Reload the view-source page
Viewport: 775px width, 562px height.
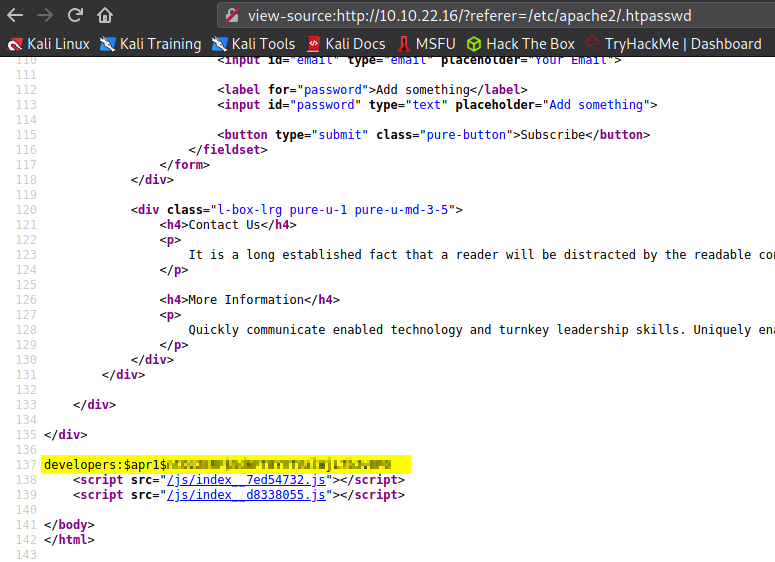[x=75, y=16]
